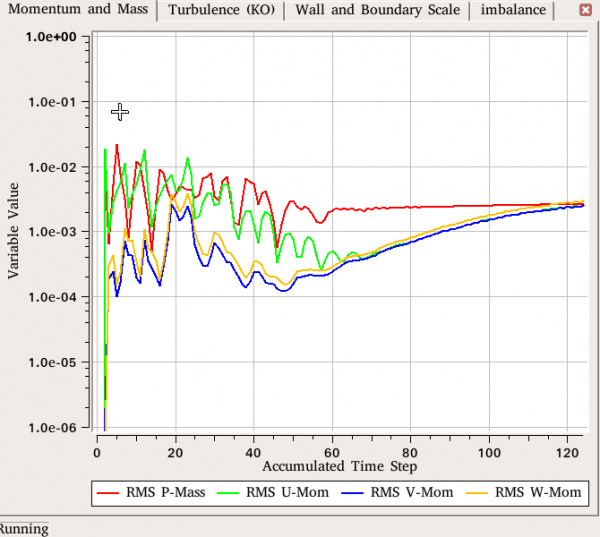600x537 pixels.
Task: Click the x-axis tick label 20
Action: coord(175,453)
